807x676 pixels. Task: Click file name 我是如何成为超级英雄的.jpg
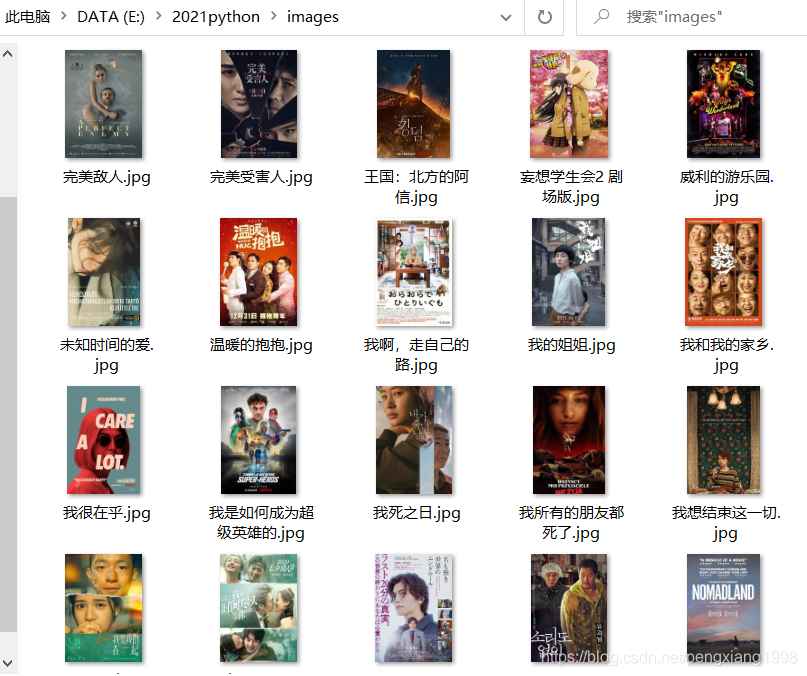click(261, 523)
